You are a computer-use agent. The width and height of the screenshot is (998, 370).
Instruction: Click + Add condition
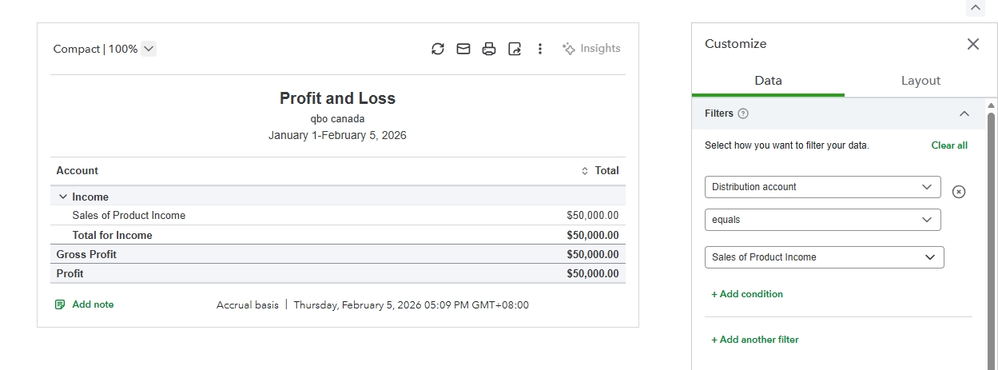tap(747, 294)
